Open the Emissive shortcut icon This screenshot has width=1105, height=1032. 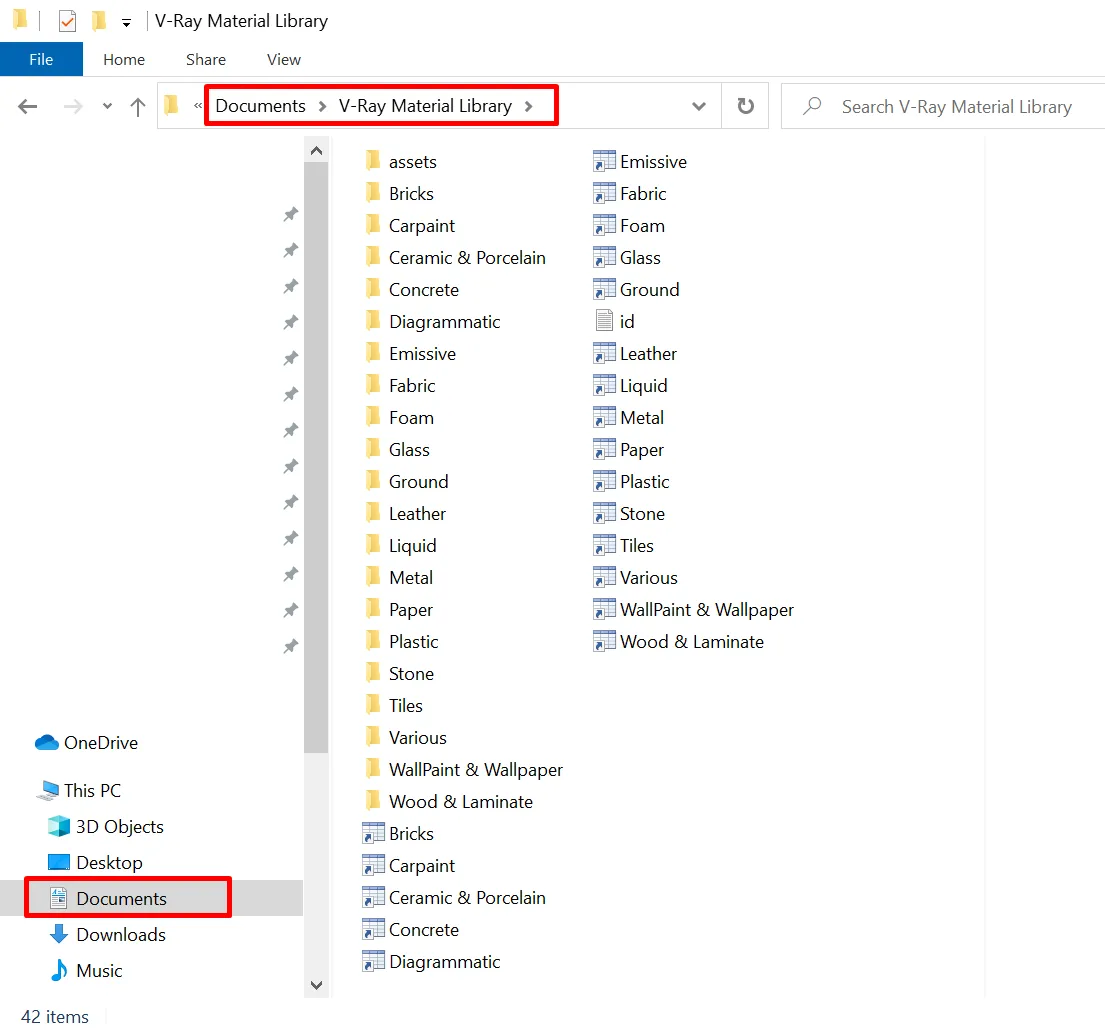[604, 162]
